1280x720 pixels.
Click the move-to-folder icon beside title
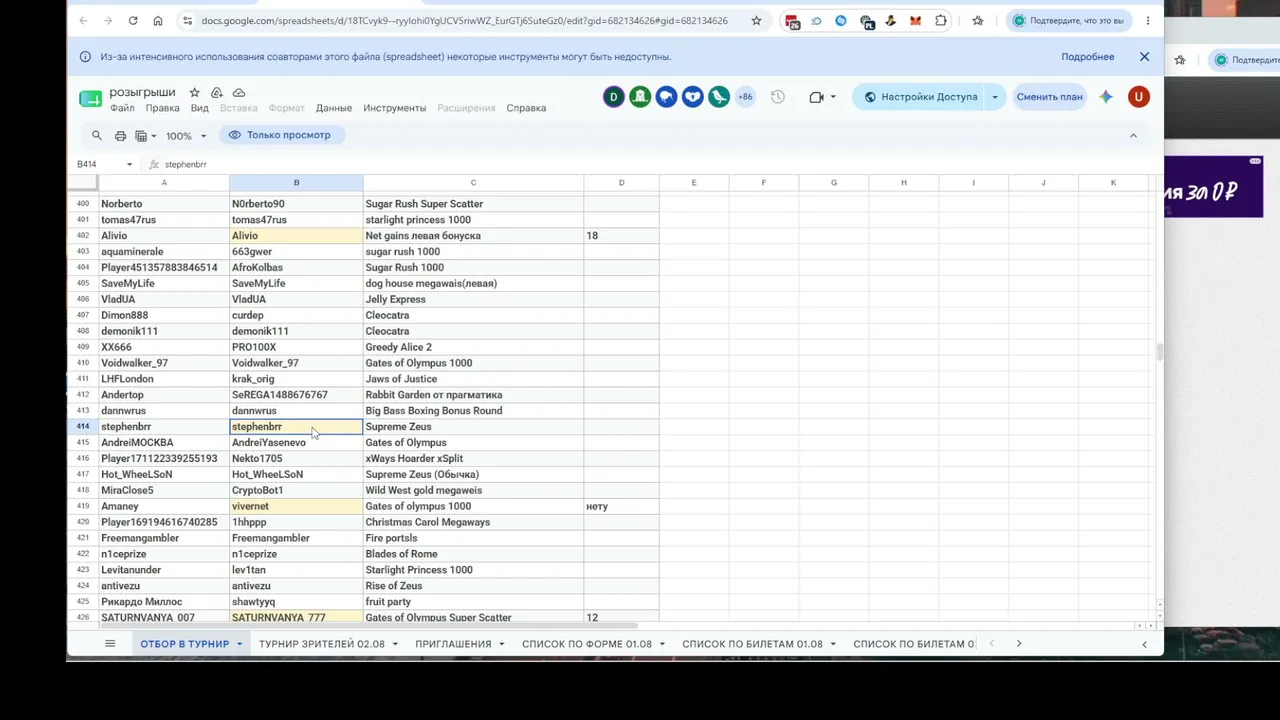pos(217,92)
